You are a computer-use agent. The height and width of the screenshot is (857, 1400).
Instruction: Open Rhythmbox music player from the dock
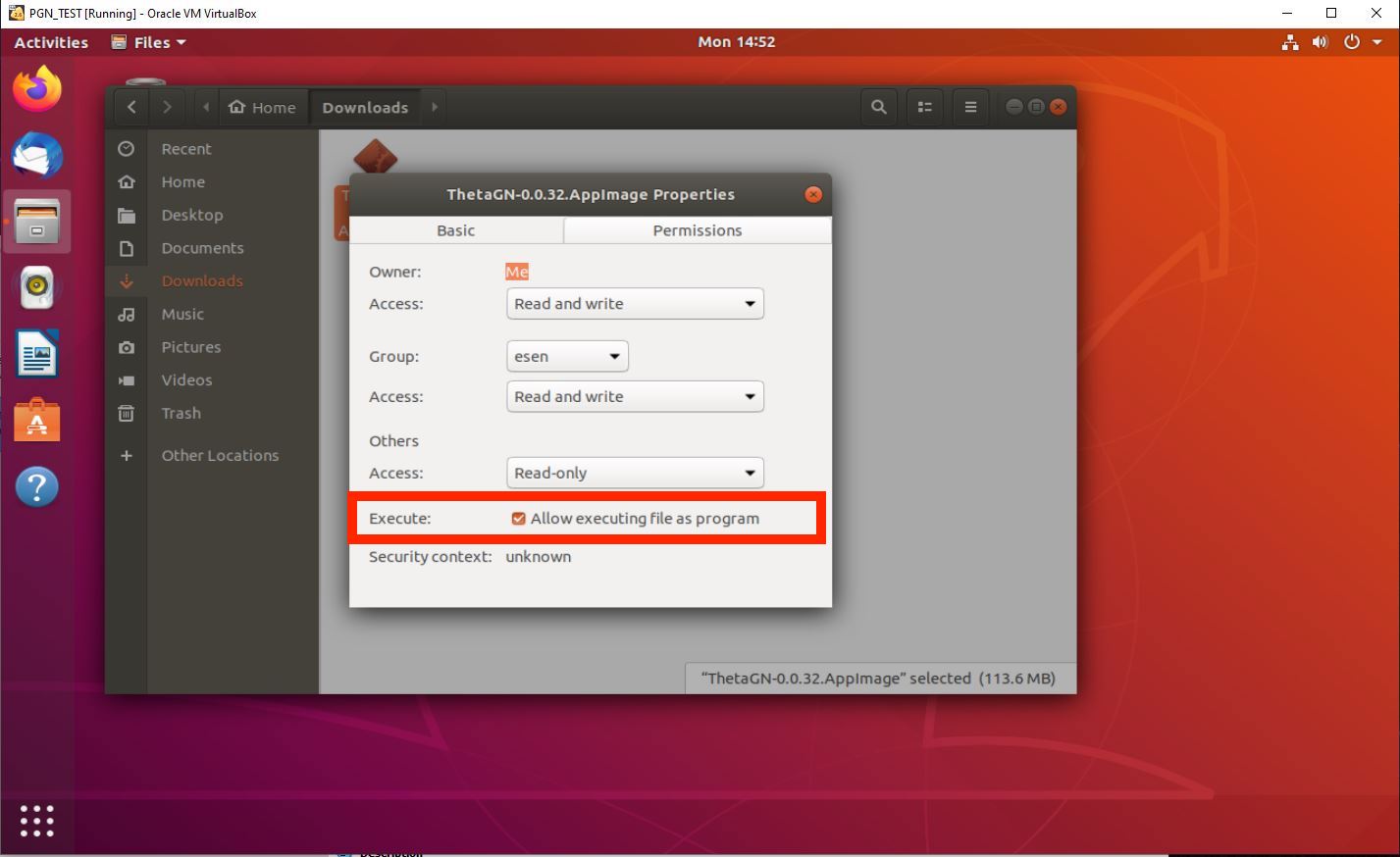(x=36, y=287)
